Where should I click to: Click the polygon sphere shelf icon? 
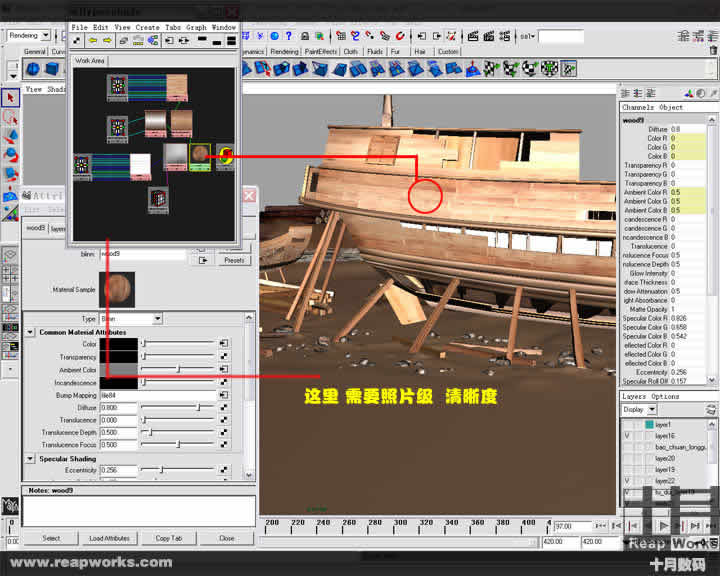(x=32, y=69)
